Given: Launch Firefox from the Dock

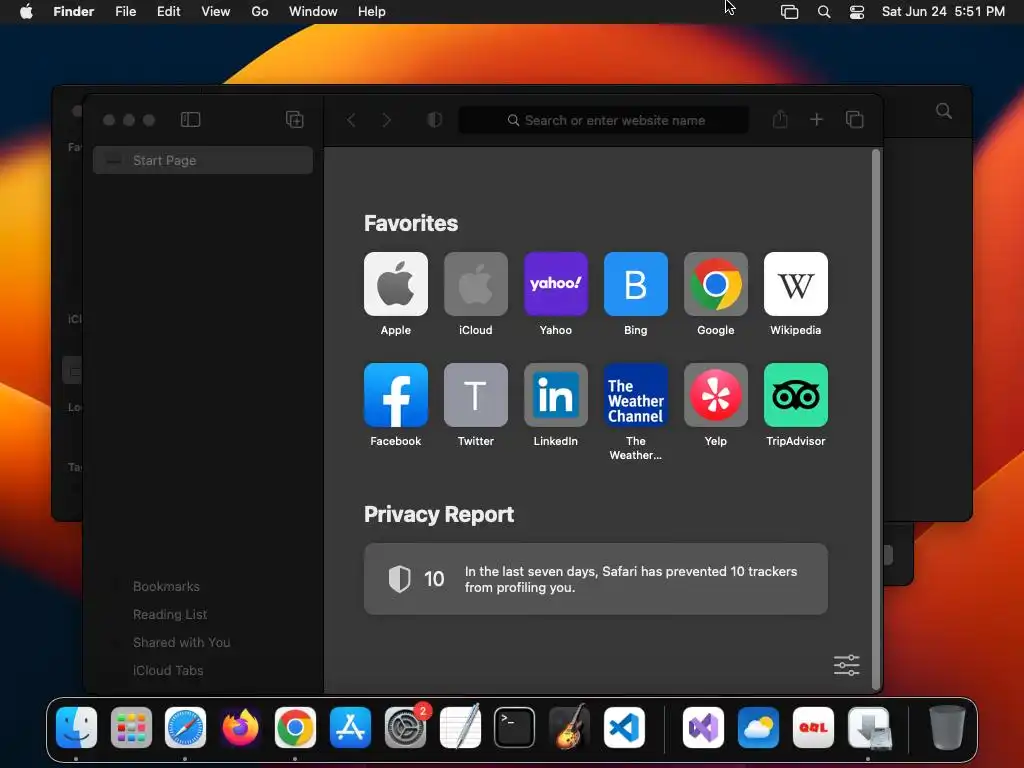Looking at the screenshot, I should (240, 728).
